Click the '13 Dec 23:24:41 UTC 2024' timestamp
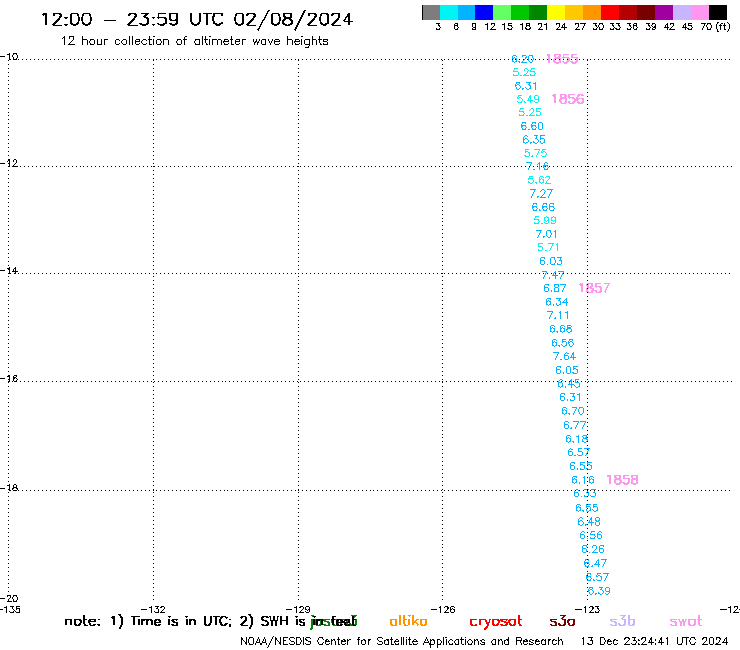Screen dimensions: 740x650 [x=654, y=642]
